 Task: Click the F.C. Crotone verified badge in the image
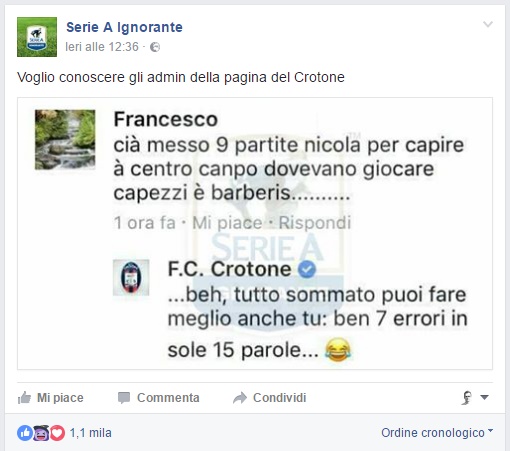coord(307,270)
